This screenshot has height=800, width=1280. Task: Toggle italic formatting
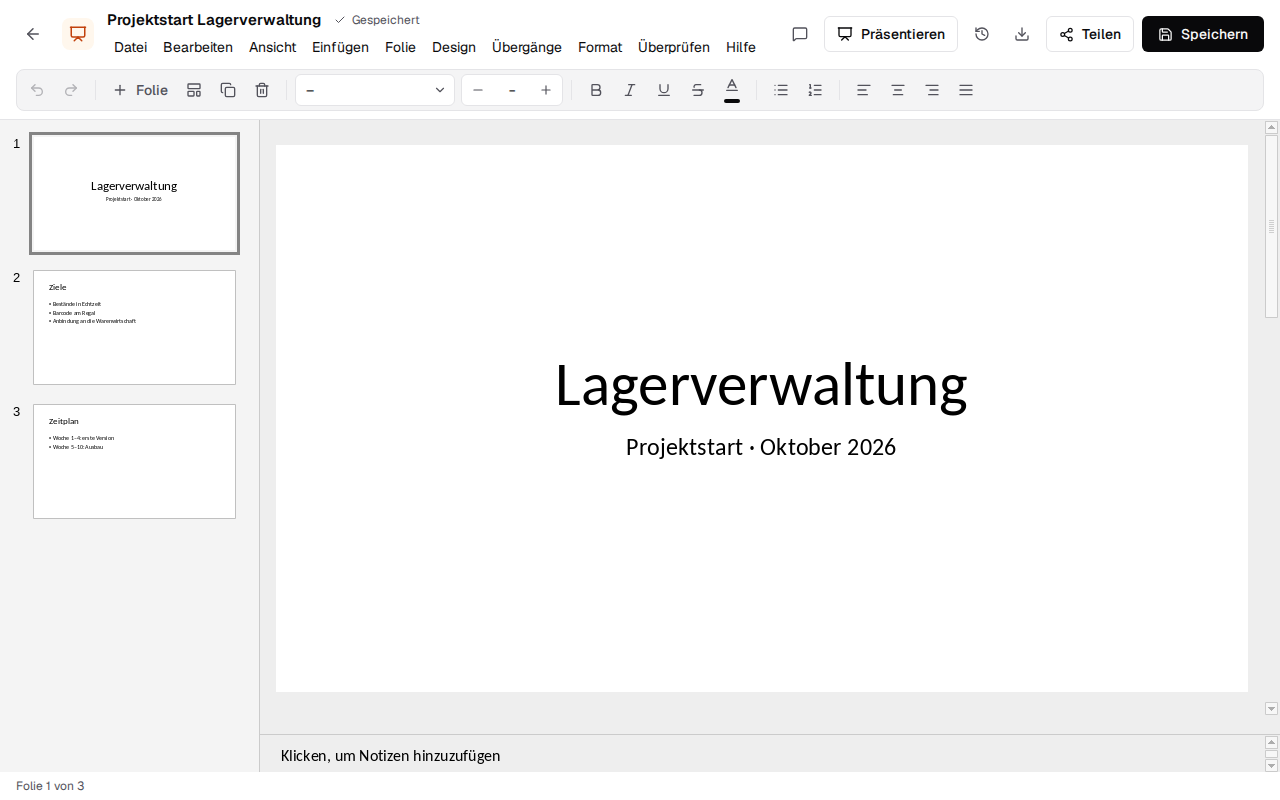pyautogui.click(x=630, y=90)
